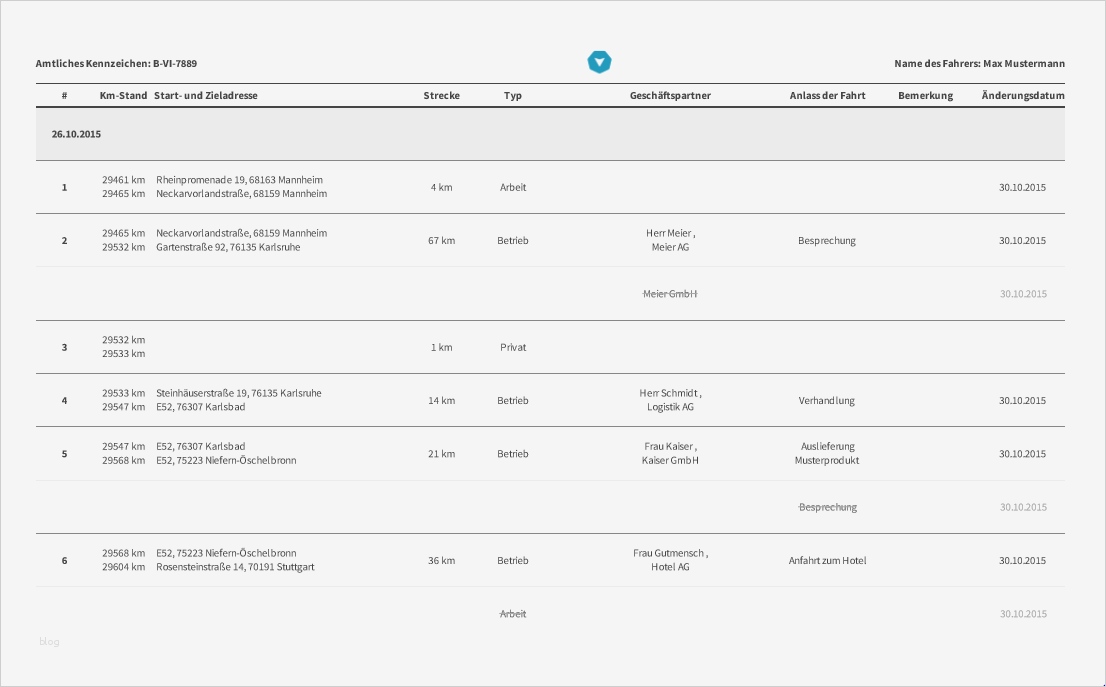
Task: Click the struck-through "Meier GmbH" entry
Action: [670, 294]
